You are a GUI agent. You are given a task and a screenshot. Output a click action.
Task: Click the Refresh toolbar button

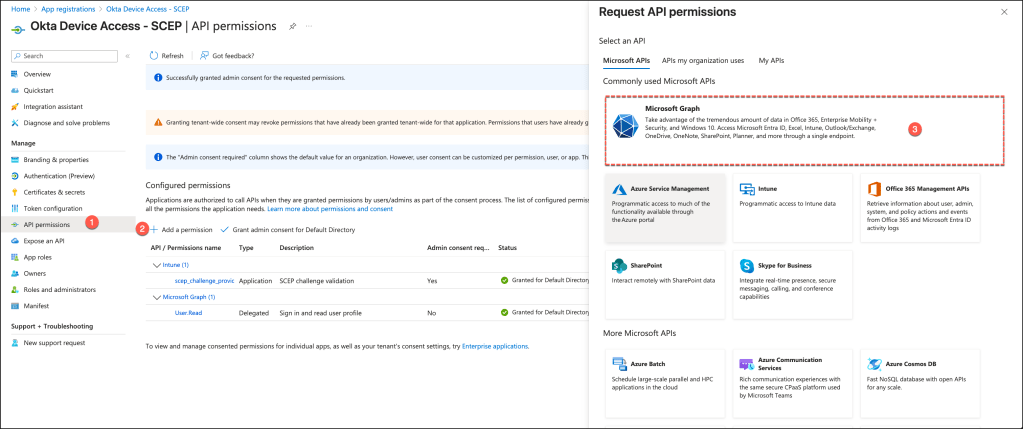coord(166,56)
